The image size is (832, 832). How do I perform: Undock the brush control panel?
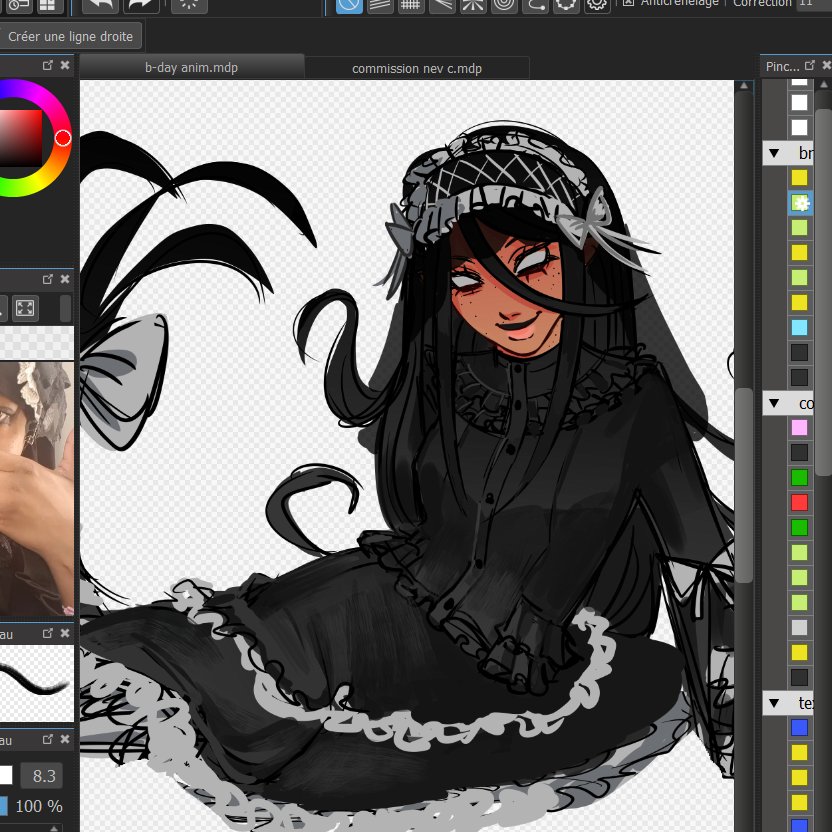click(47, 739)
